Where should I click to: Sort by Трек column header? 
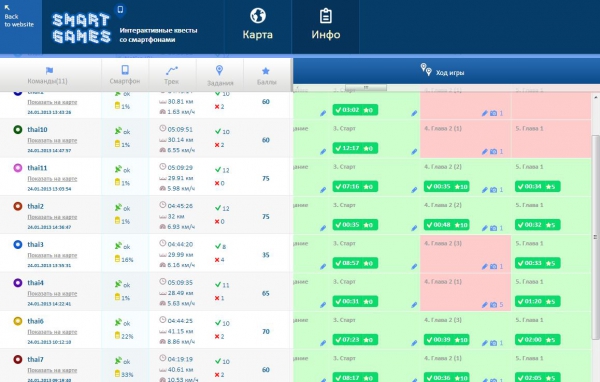[x=171, y=75]
